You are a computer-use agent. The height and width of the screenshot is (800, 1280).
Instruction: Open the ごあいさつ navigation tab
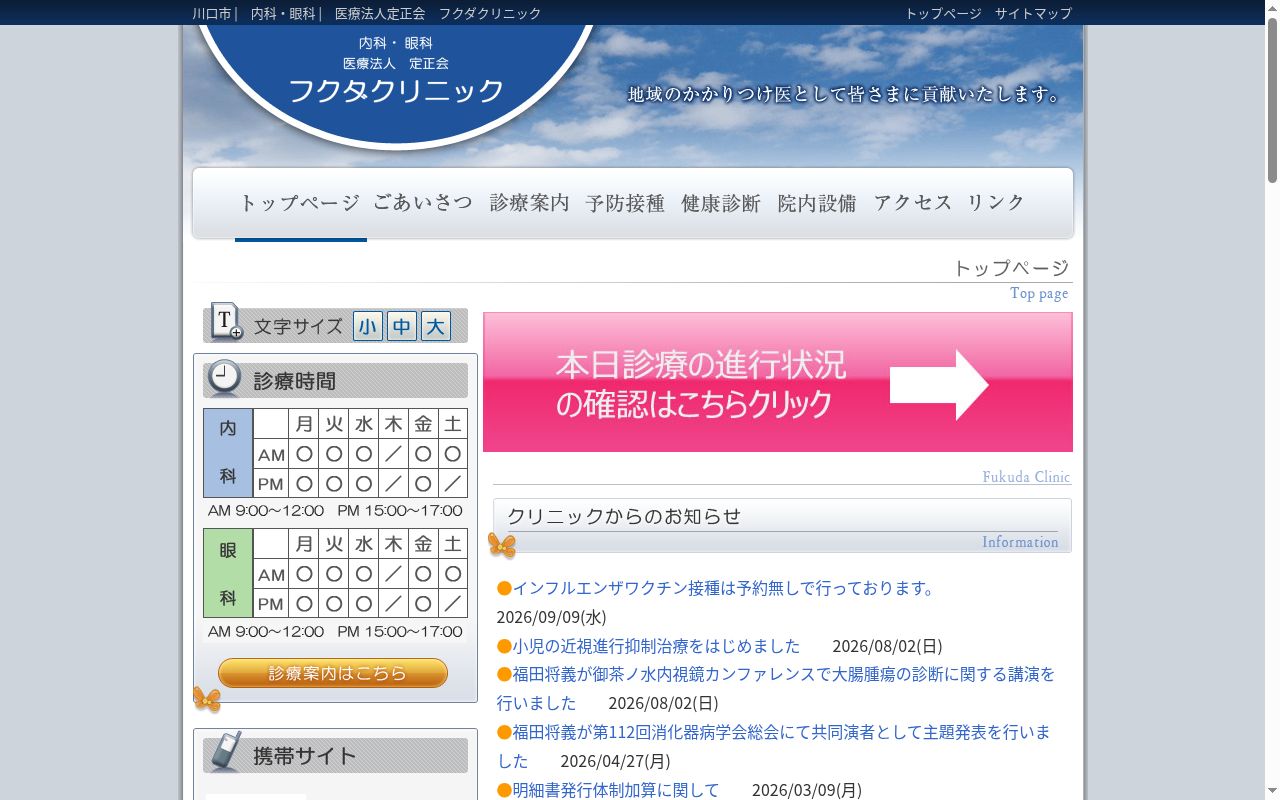pos(423,203)
